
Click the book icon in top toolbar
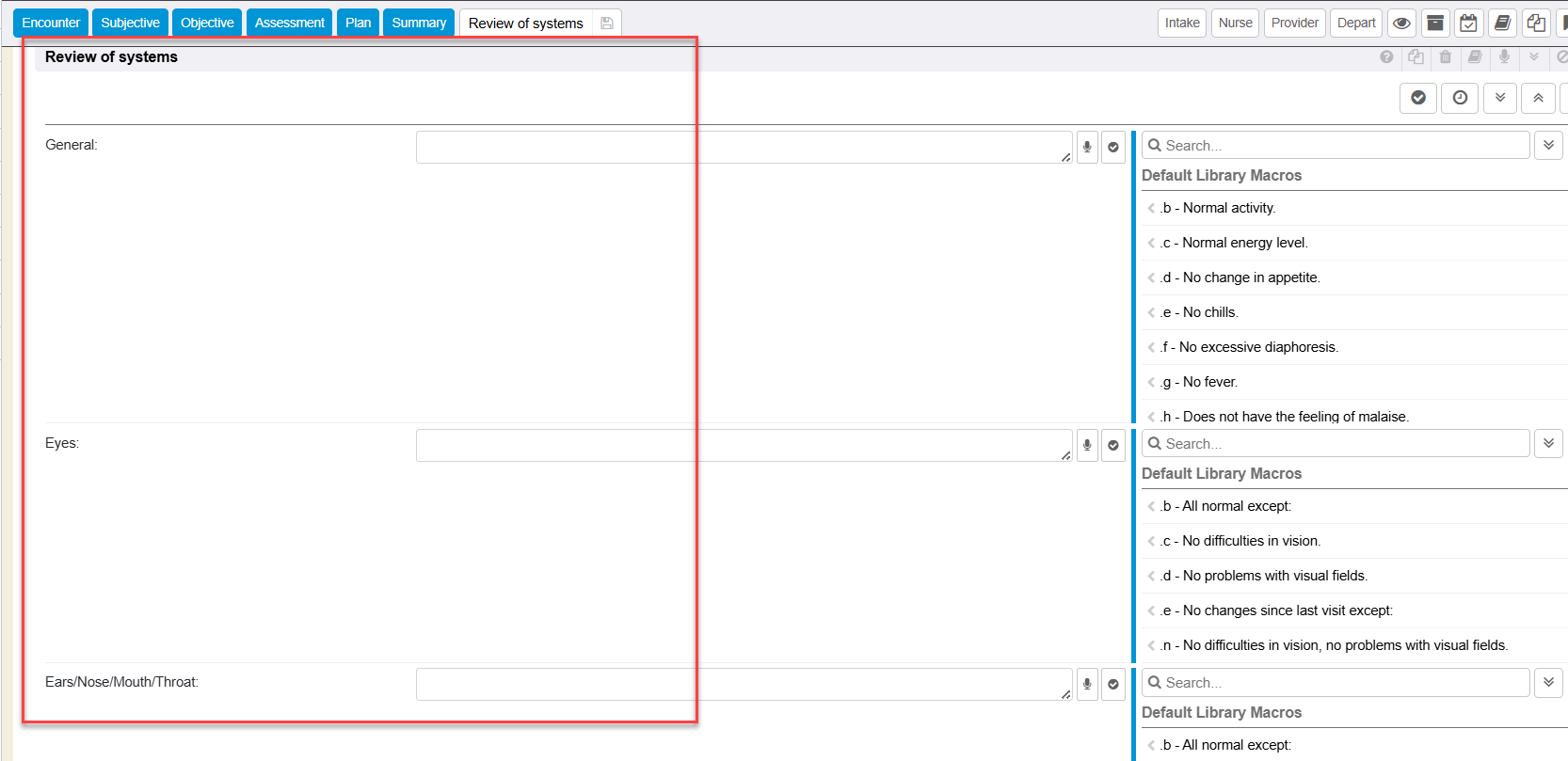pos(1503,24)
